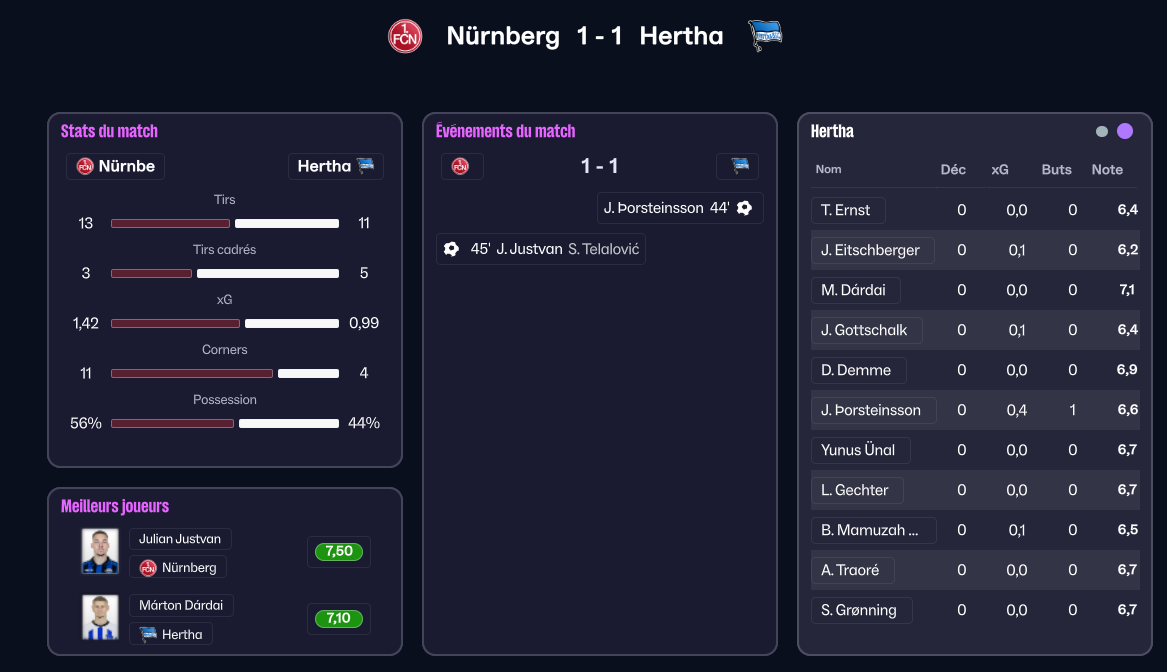This screenshot has height=672, width=1167.
Task: Sort the table by the Note column
Action: (1107, 170)
